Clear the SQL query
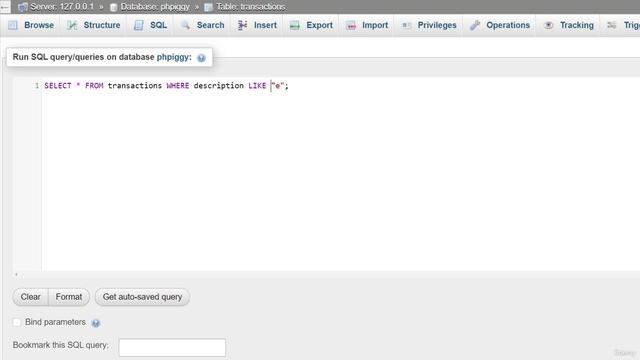 [x=31, y=297]
